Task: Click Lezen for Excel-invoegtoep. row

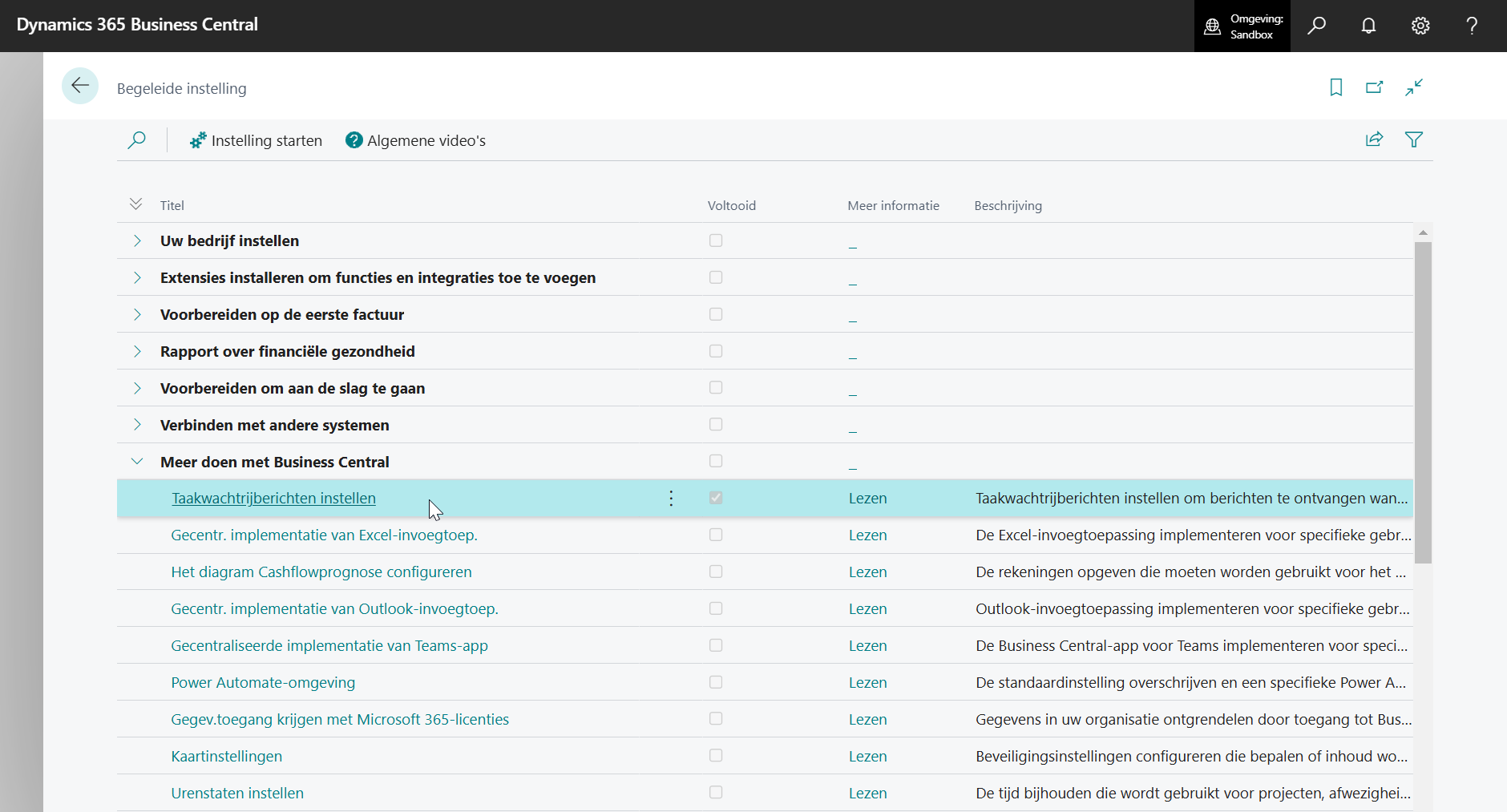Action: point(868,535)
